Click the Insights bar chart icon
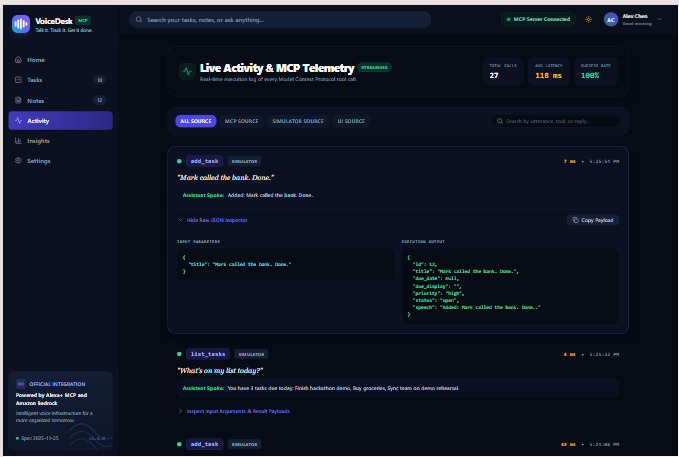Image resolution: width=679 pixels, height=457 pixels. (x=18, y=141)
